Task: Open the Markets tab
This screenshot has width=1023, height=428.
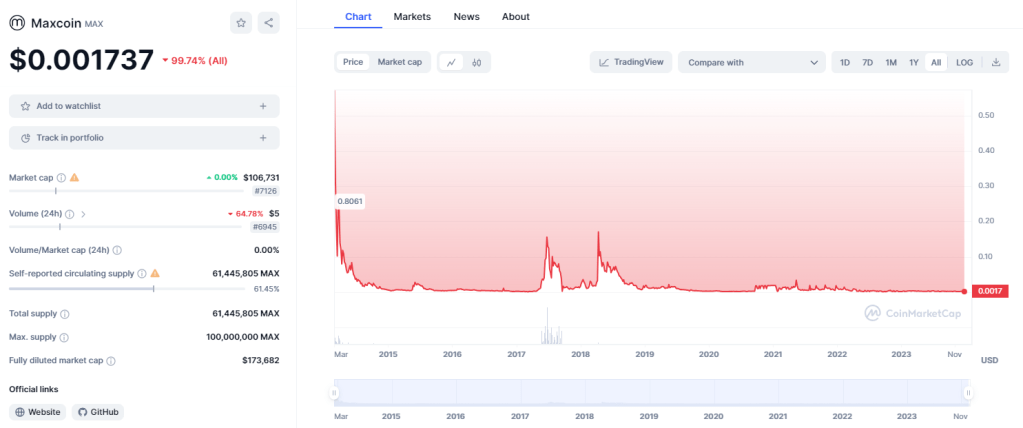Action: point(412,17)
